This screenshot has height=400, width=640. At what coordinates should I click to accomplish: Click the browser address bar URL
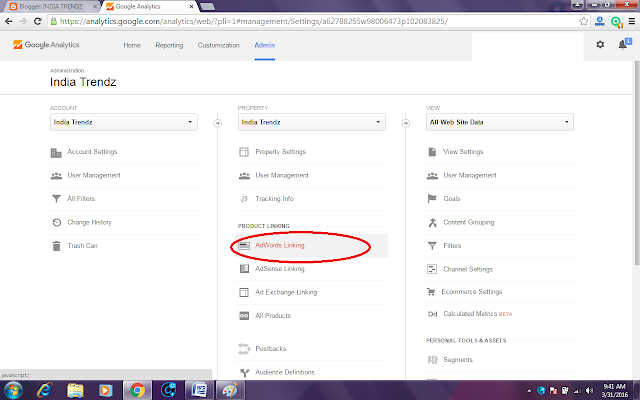pos(253,21)
